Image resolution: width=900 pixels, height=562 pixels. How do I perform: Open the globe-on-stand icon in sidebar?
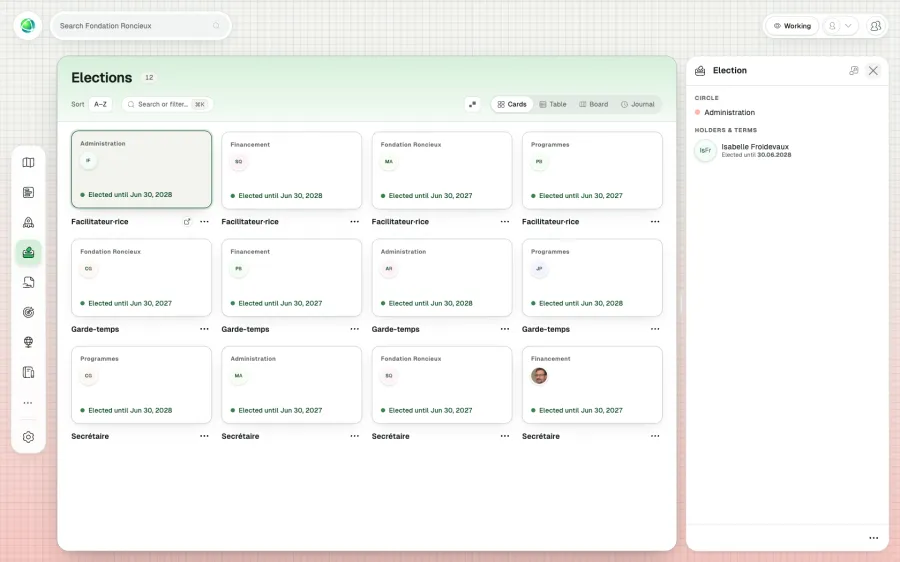tap(28, 342)
